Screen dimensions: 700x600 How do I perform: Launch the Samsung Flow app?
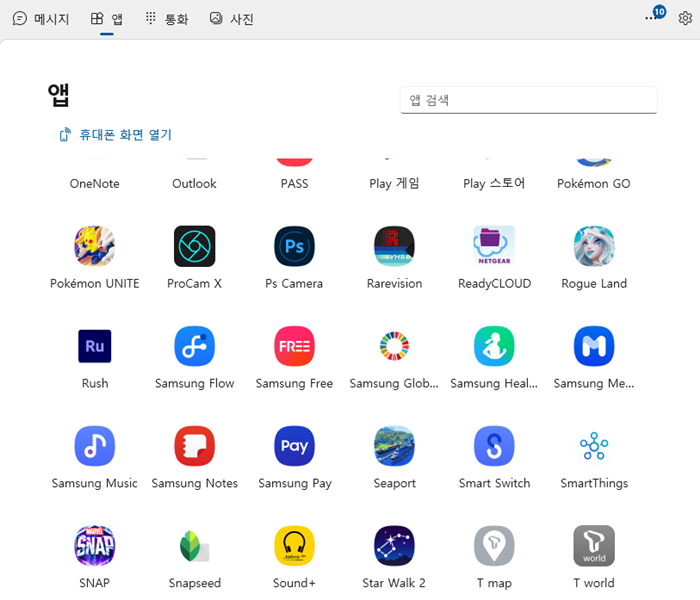[194, 346]
